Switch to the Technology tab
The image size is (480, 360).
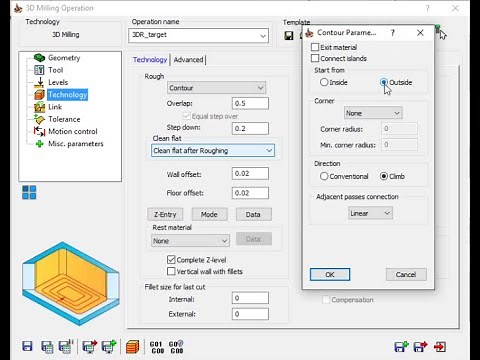pyautogui.click(x=150, y=60)
